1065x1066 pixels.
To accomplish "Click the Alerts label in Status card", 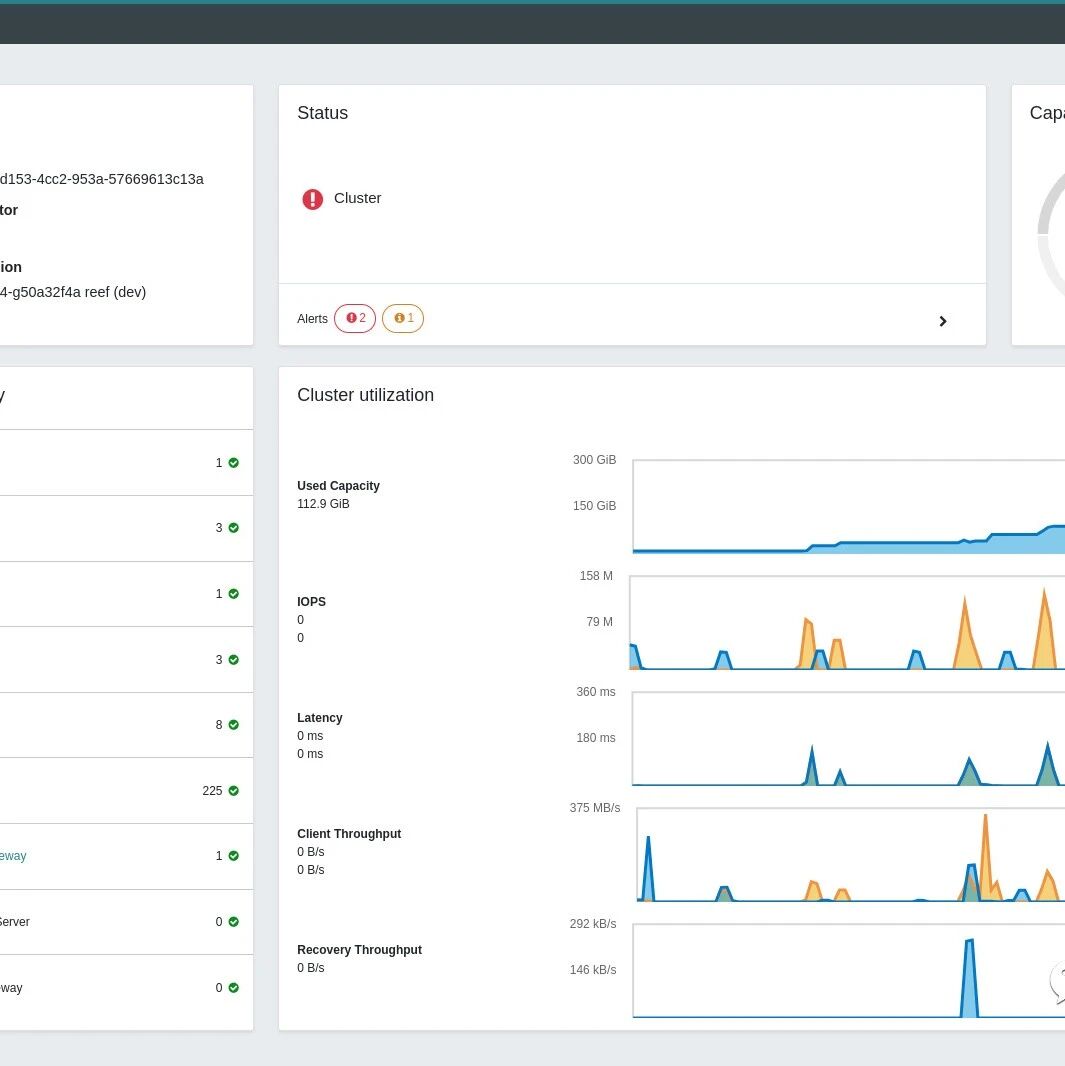I will (312, 319).
